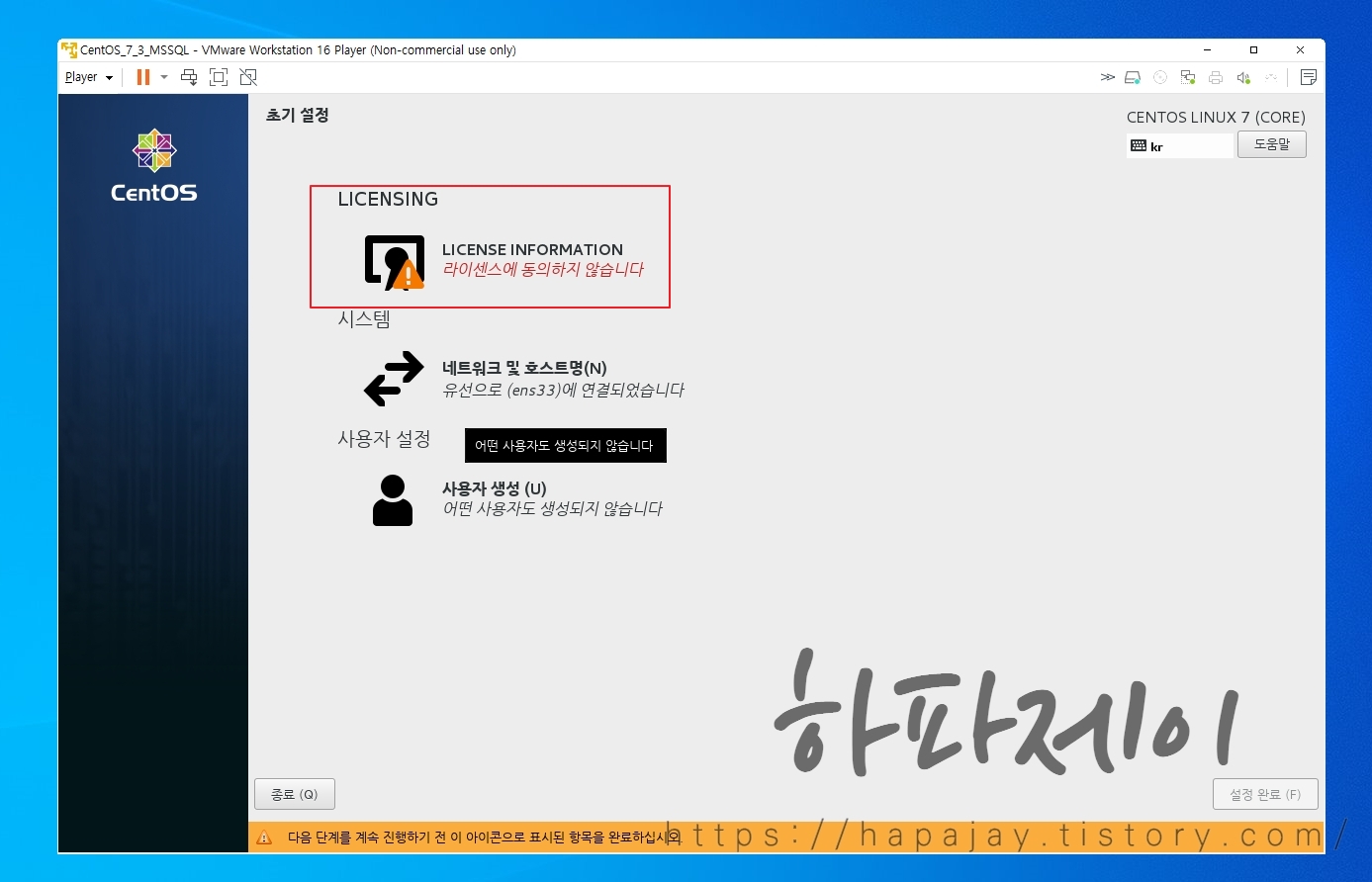The width and height of the screenshot is (1372, 882).
Task: Expand the power options dropdown arrow
Action: coord(164,77)
